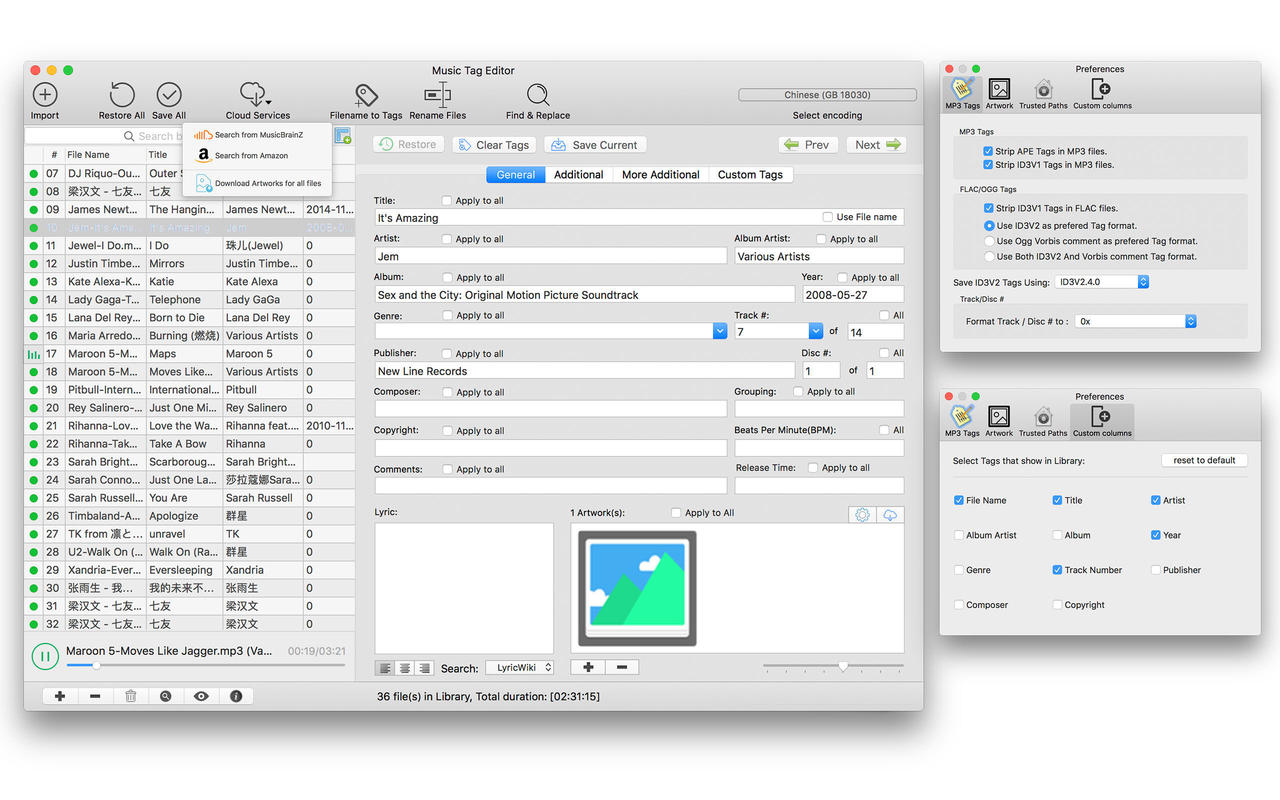Open the Chinese (GB 18030) encoding selector

click(827, 95)
